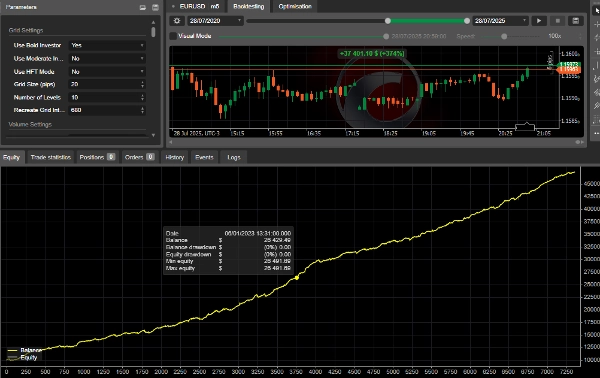Viewport: 600px width, 378px height.
Task: Open the Use Bold Investor dropdown
Action: (107, 45)
